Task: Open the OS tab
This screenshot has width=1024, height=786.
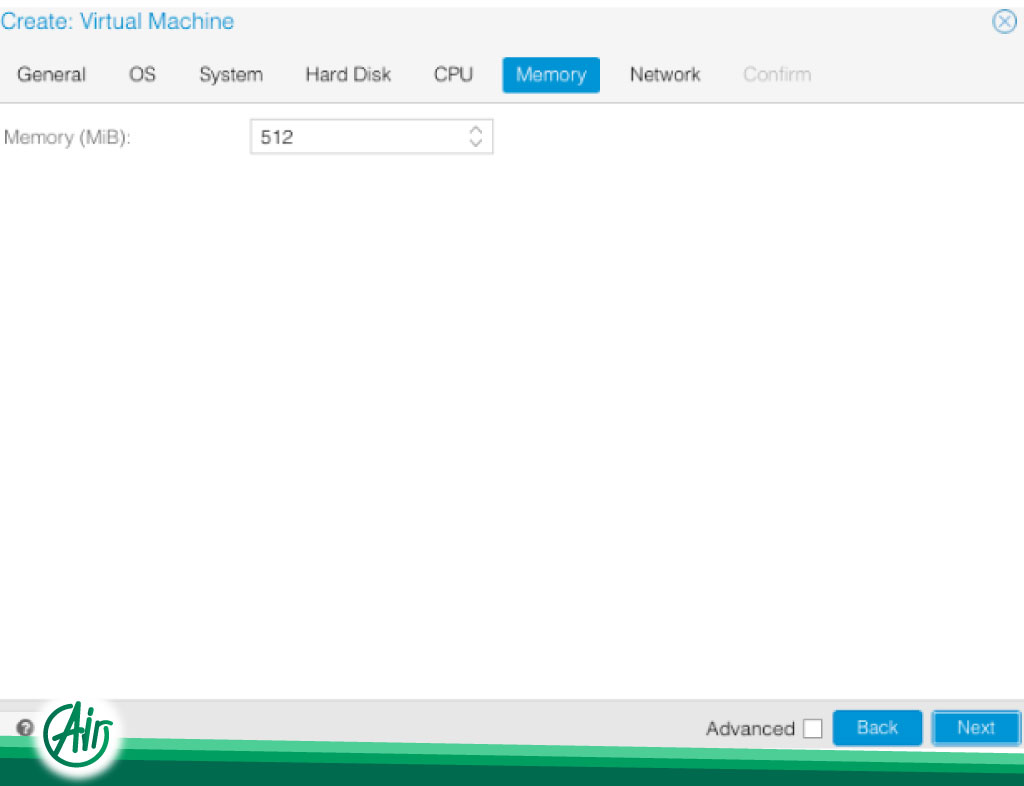Action: pyautogui.click(x=142, y=74)
